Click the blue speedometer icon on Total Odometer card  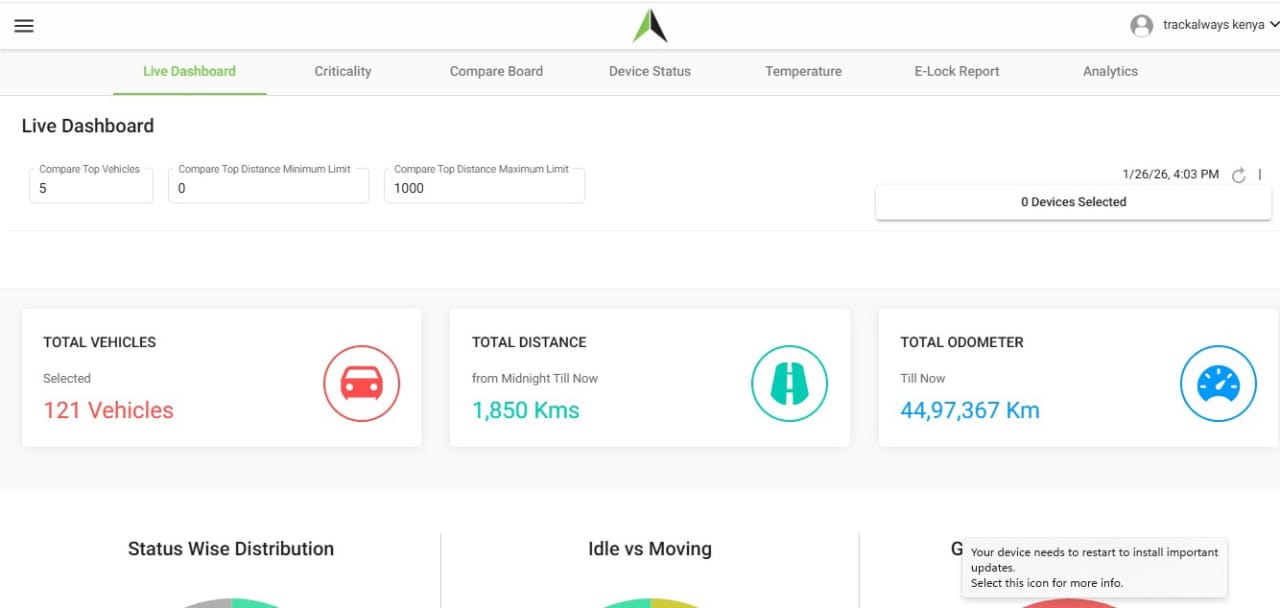coord(1218,383)
